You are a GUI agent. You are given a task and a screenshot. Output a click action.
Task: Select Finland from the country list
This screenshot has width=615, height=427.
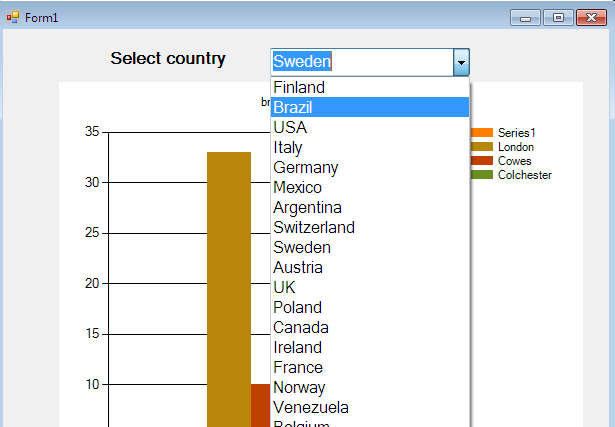(299, 88)
